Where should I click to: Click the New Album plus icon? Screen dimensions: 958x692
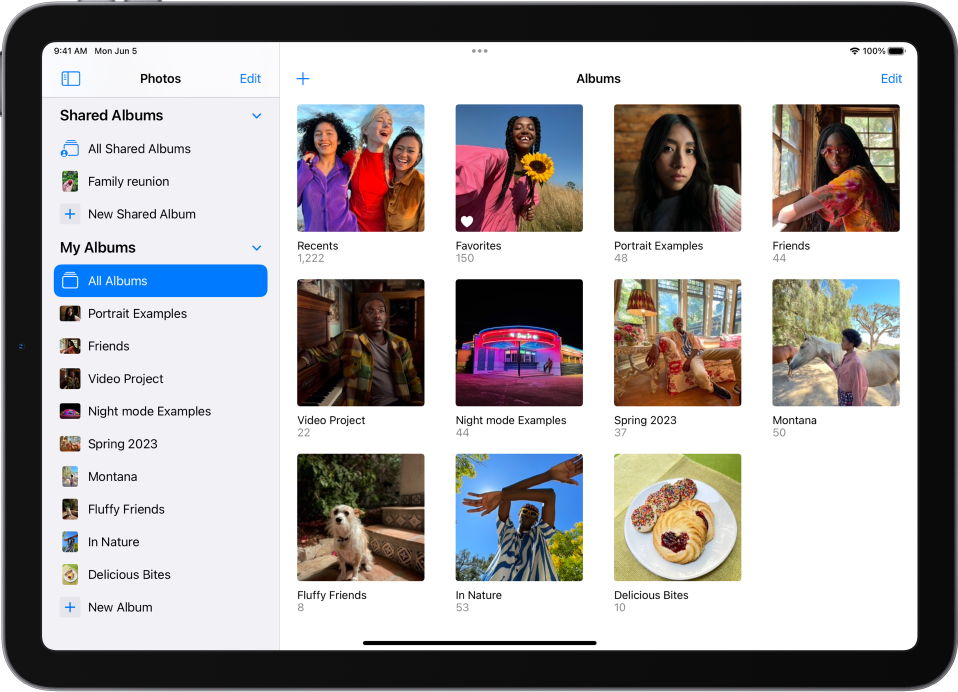click(70, 607)
